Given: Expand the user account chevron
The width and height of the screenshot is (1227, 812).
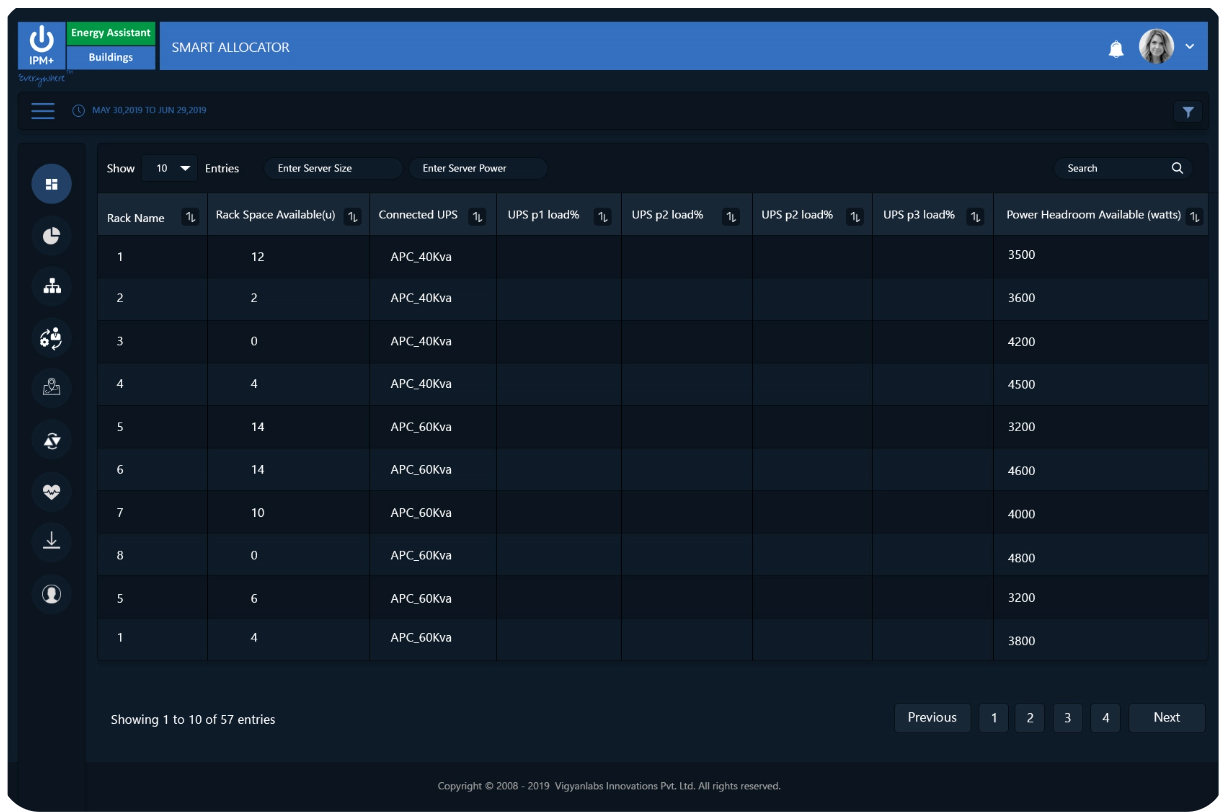Looking at the screenshot, I should [1189, 46].
